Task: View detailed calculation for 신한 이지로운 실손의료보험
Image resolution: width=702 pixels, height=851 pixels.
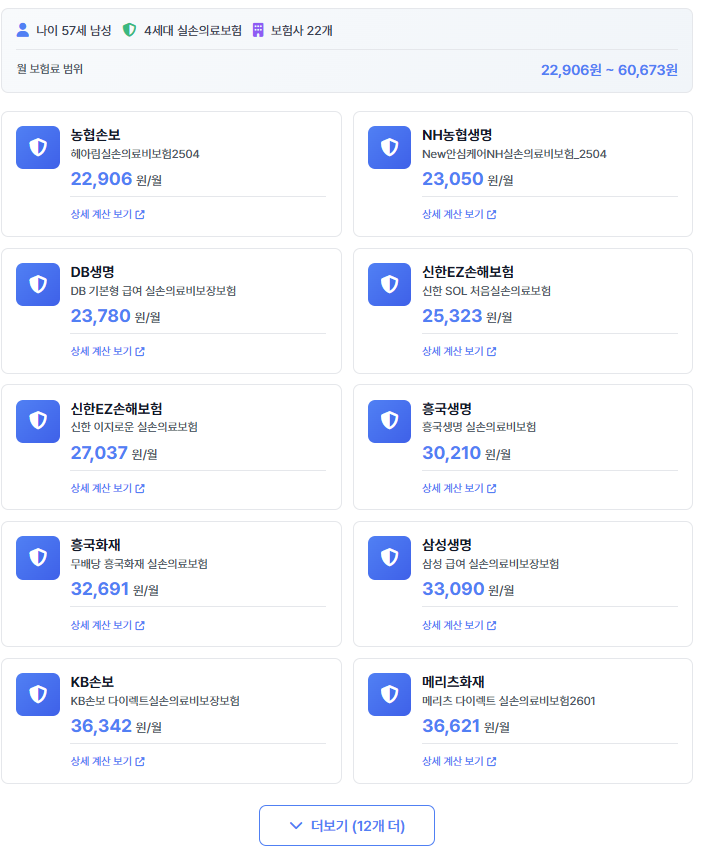Action: (x=108, y=488)
